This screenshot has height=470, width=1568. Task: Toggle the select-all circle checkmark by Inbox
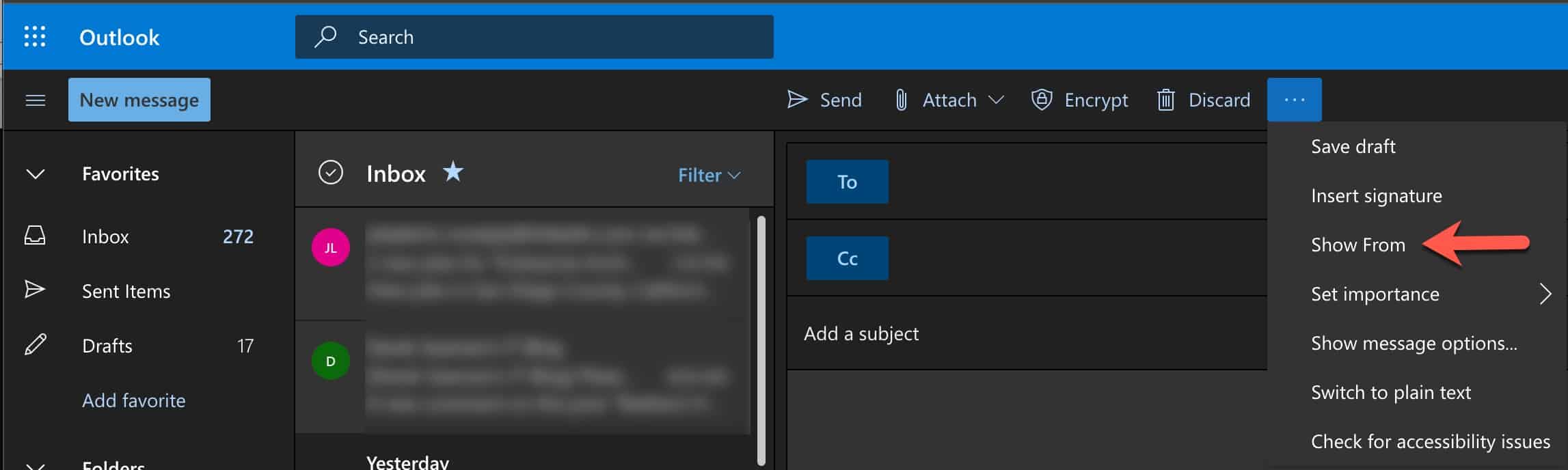[x=331, y=173]
